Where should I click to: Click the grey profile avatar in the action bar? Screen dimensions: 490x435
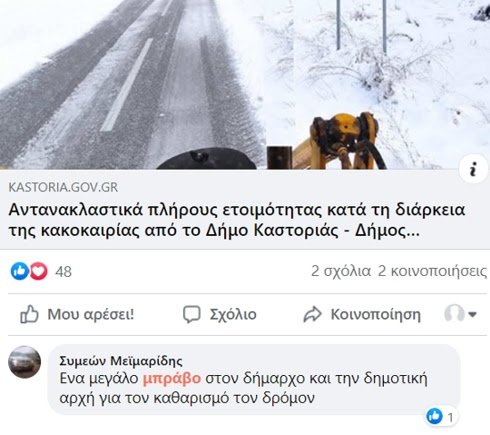[x=454, y=313]
